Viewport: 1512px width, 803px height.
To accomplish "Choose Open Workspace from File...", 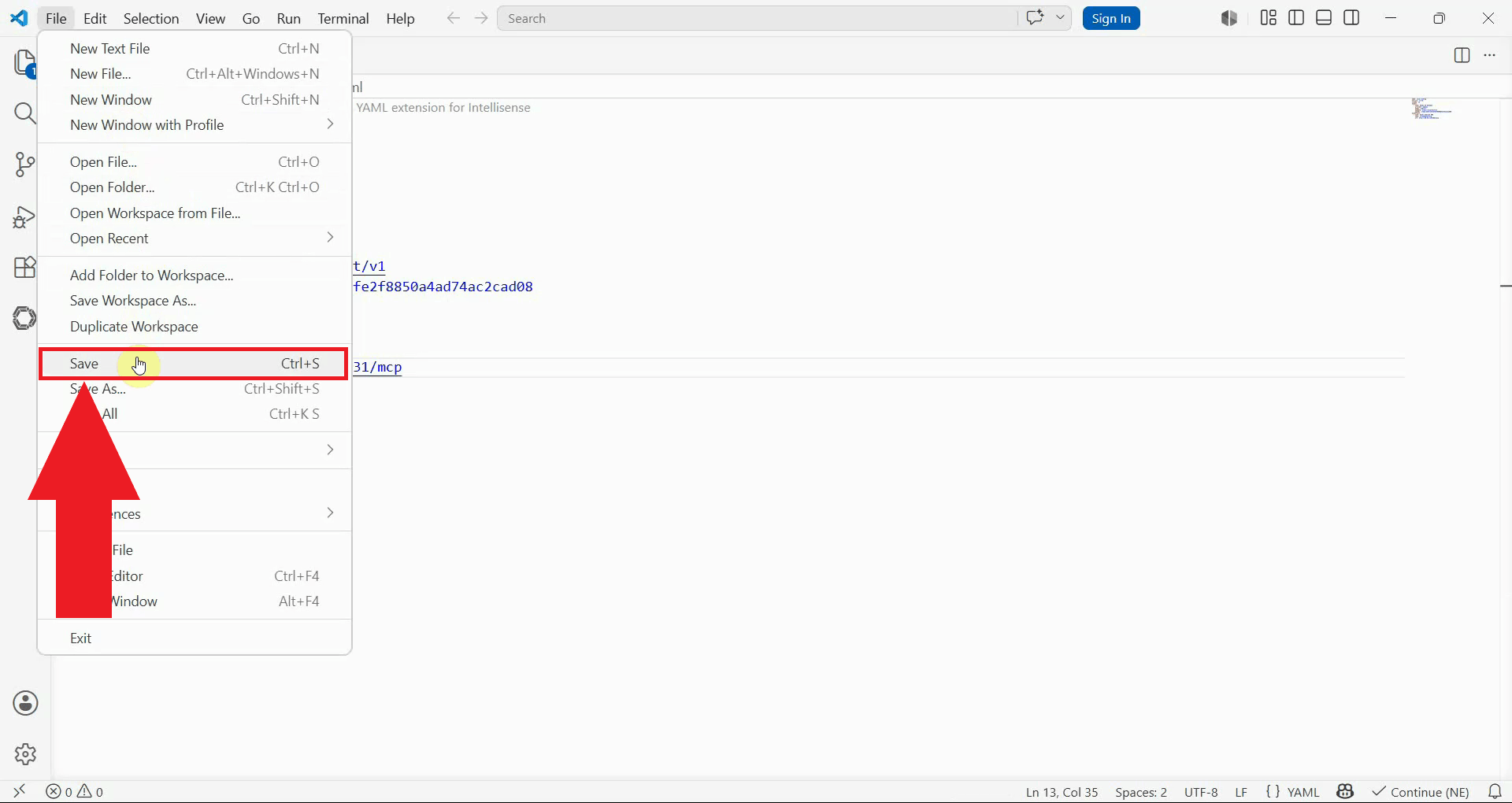I will pyautogui.click(x=195, y=213).
